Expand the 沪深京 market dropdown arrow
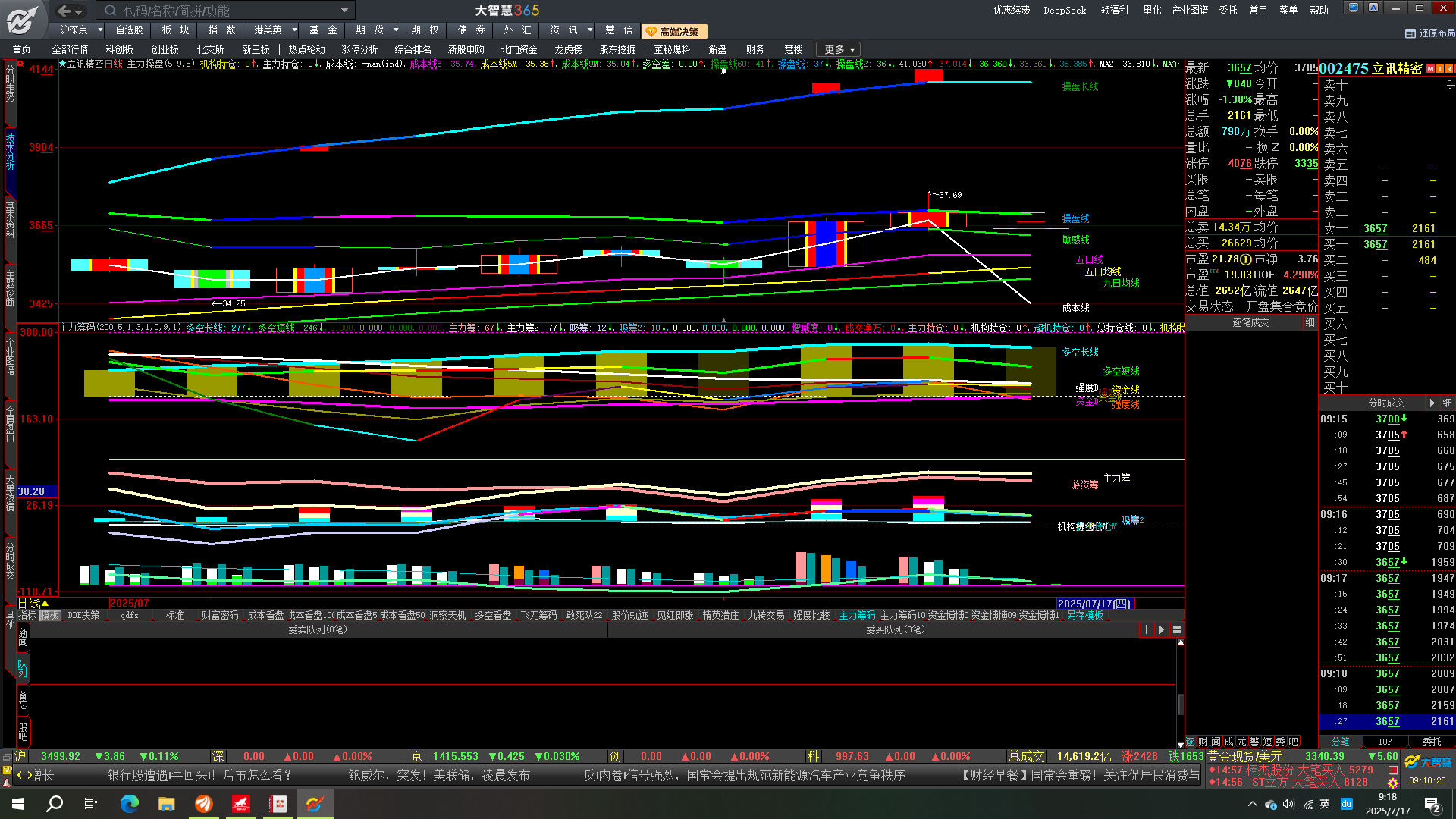Image resolution: width=1456 pixels, height=819 pixels. coord(100,30)
